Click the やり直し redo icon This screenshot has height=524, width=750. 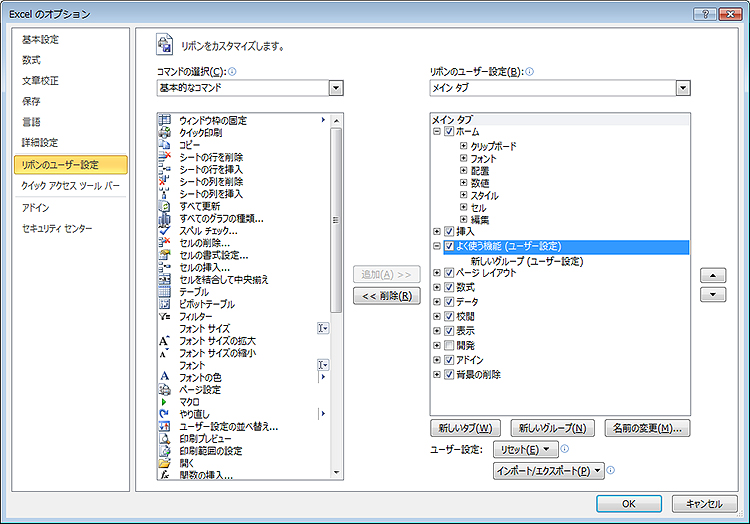[x=165, y=414]
